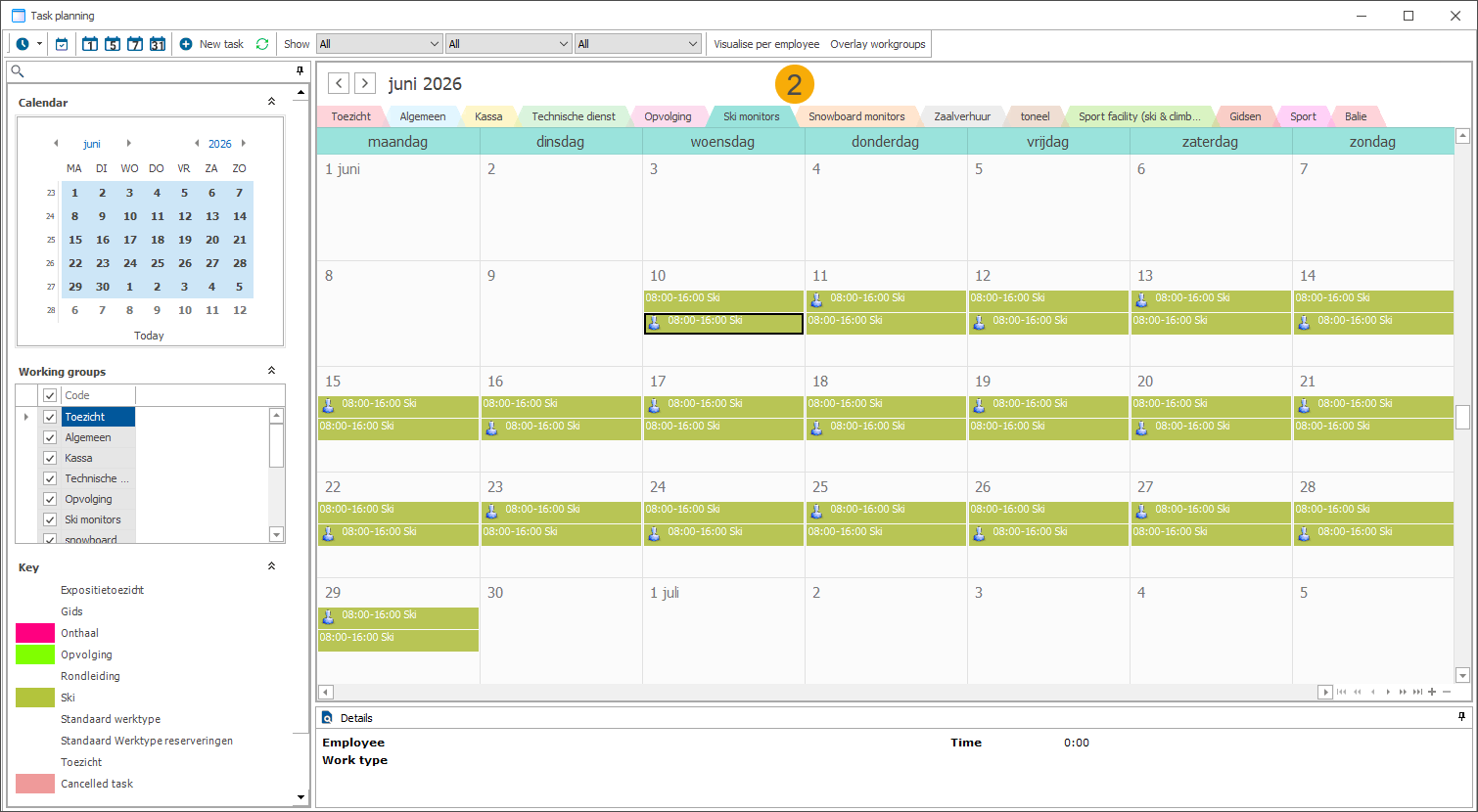Switch to the Technische dienst tab

coord(574,116)
